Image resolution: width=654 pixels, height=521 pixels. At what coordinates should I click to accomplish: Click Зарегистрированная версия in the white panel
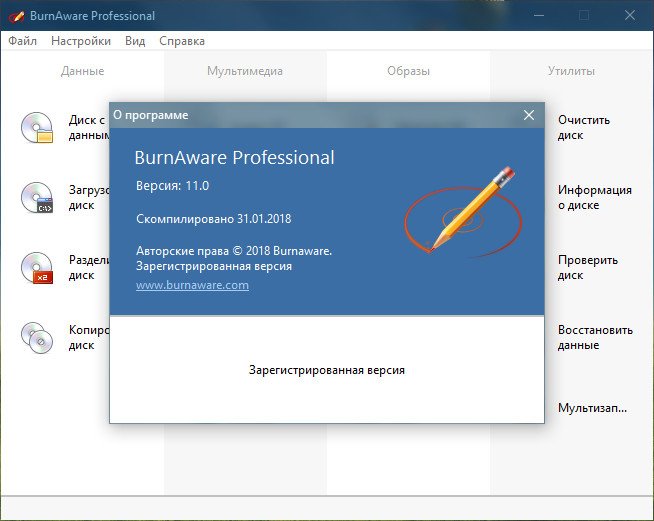coord(327,370)
